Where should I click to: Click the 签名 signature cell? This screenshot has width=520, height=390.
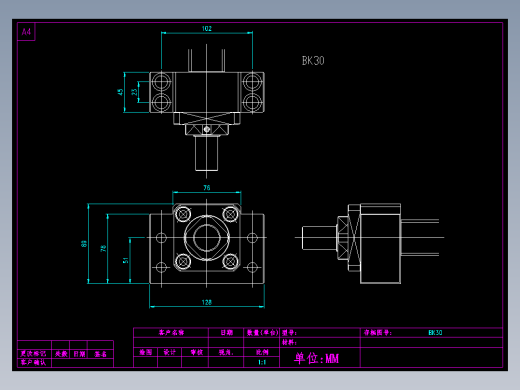(x=100, y=354)
